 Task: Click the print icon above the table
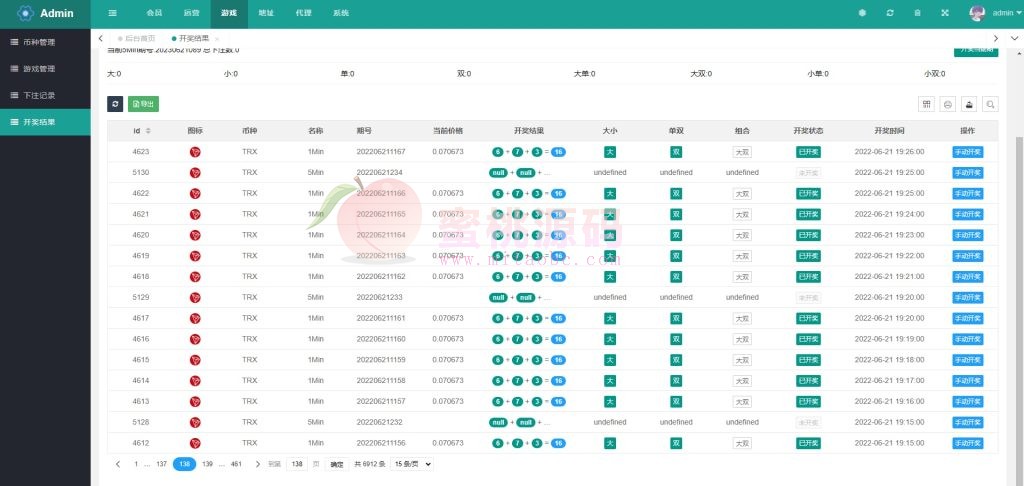click(x=969, y=104)
